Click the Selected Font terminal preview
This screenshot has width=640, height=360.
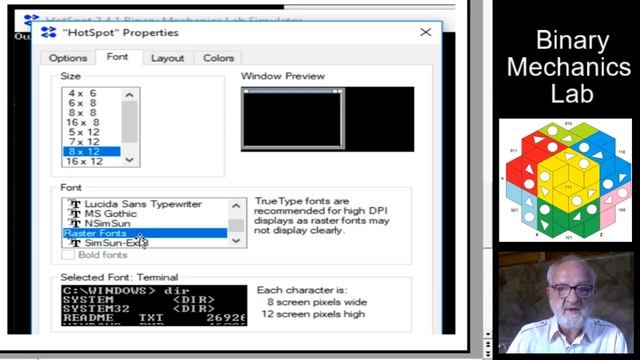click(x=154, y=305)
